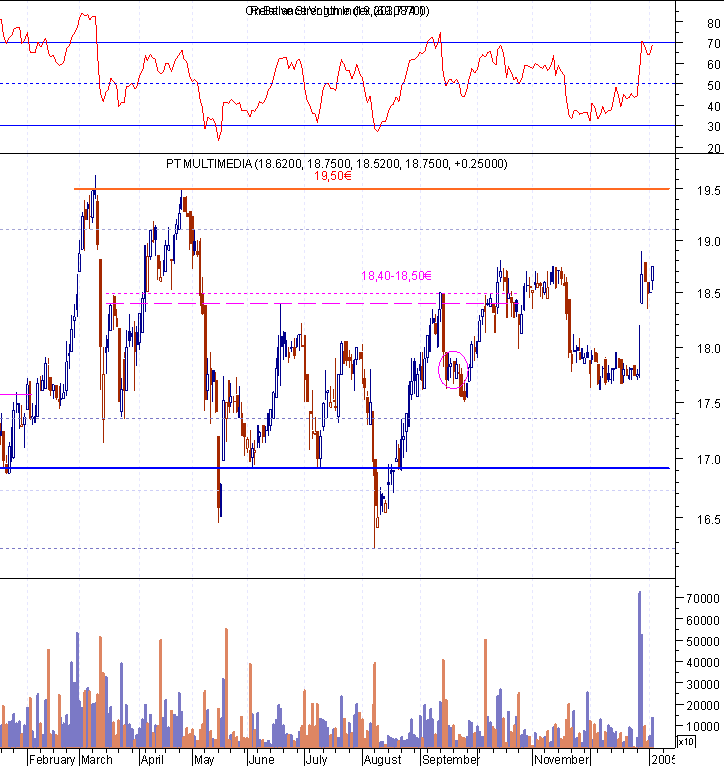The image size is (724, 766).
Task: Click the March label on the time axis
Action: pyautogui.click(x=97, y=760)
